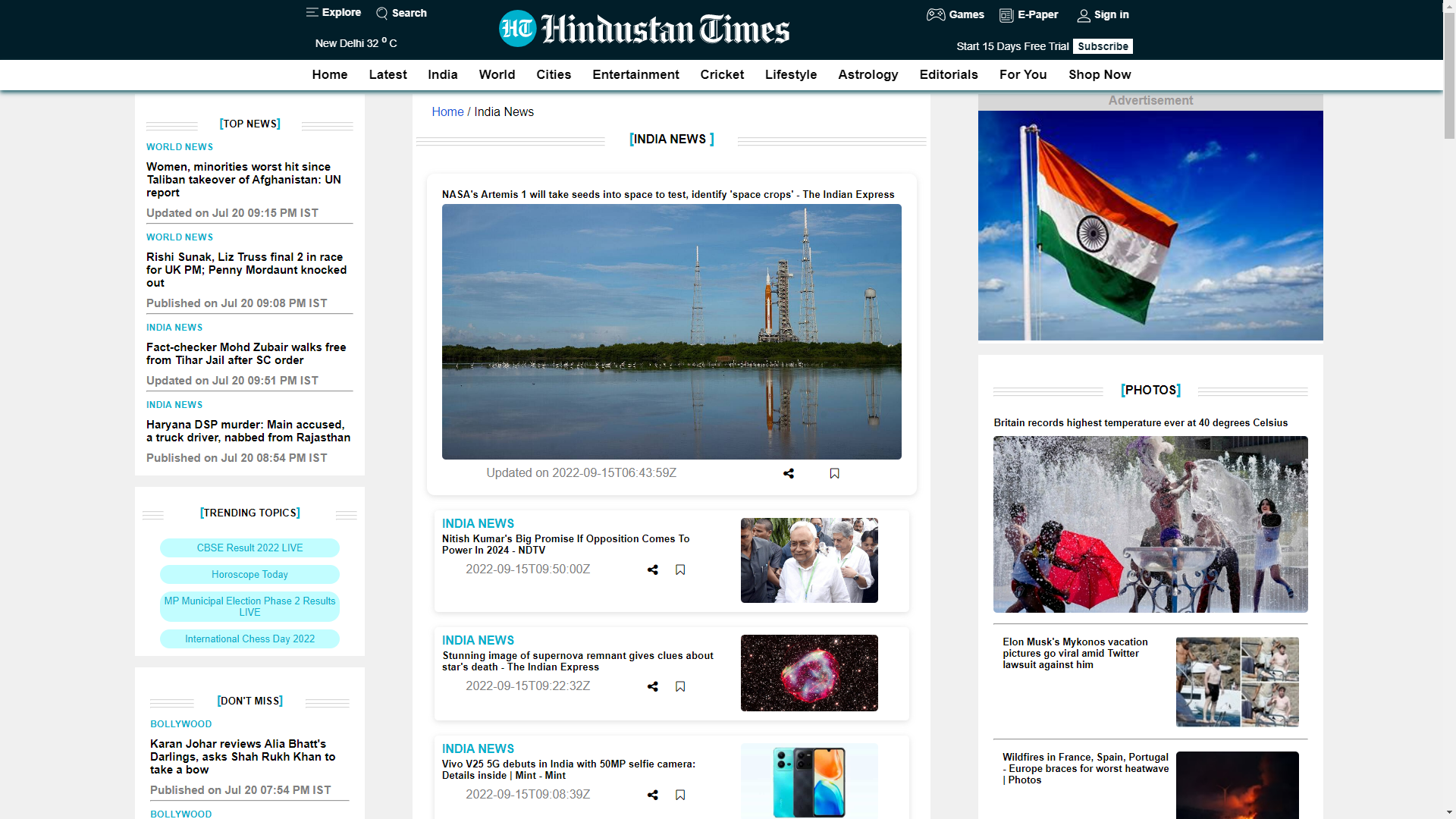Select Entertainment in the navigation bar
The image size is (1456, 819).
pyautogui.click(x=635, y=74)
